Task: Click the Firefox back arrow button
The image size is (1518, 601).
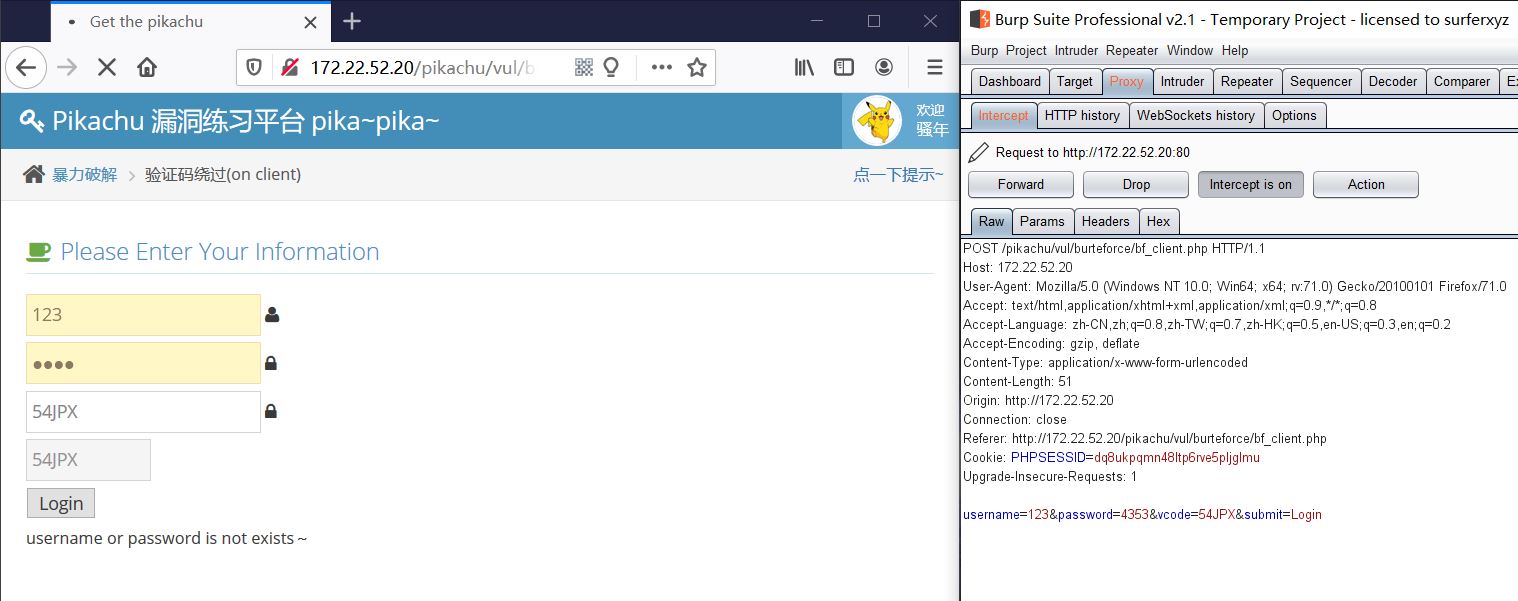Action: (x=26, y=68)
